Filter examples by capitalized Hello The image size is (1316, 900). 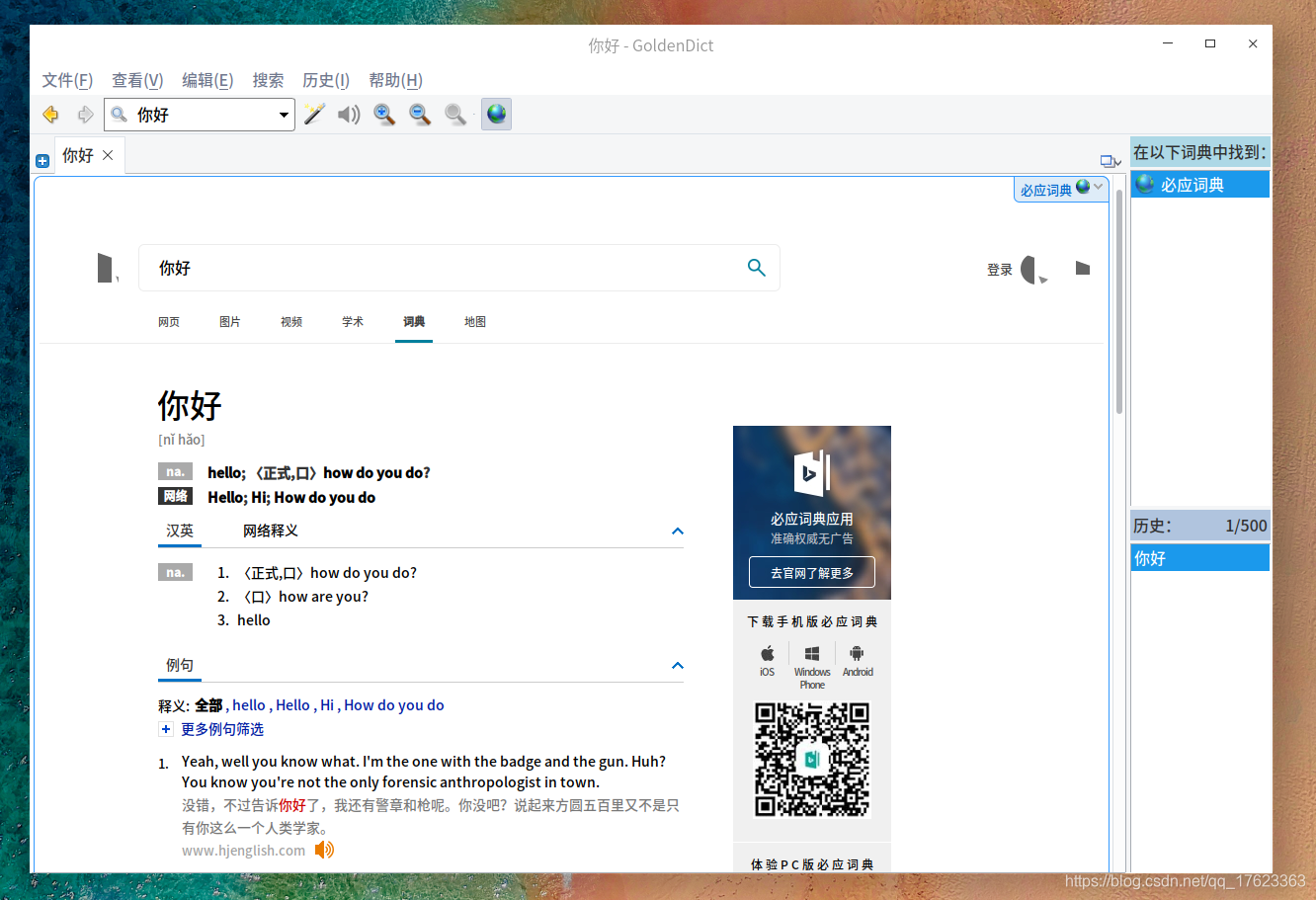pos(293,705)
